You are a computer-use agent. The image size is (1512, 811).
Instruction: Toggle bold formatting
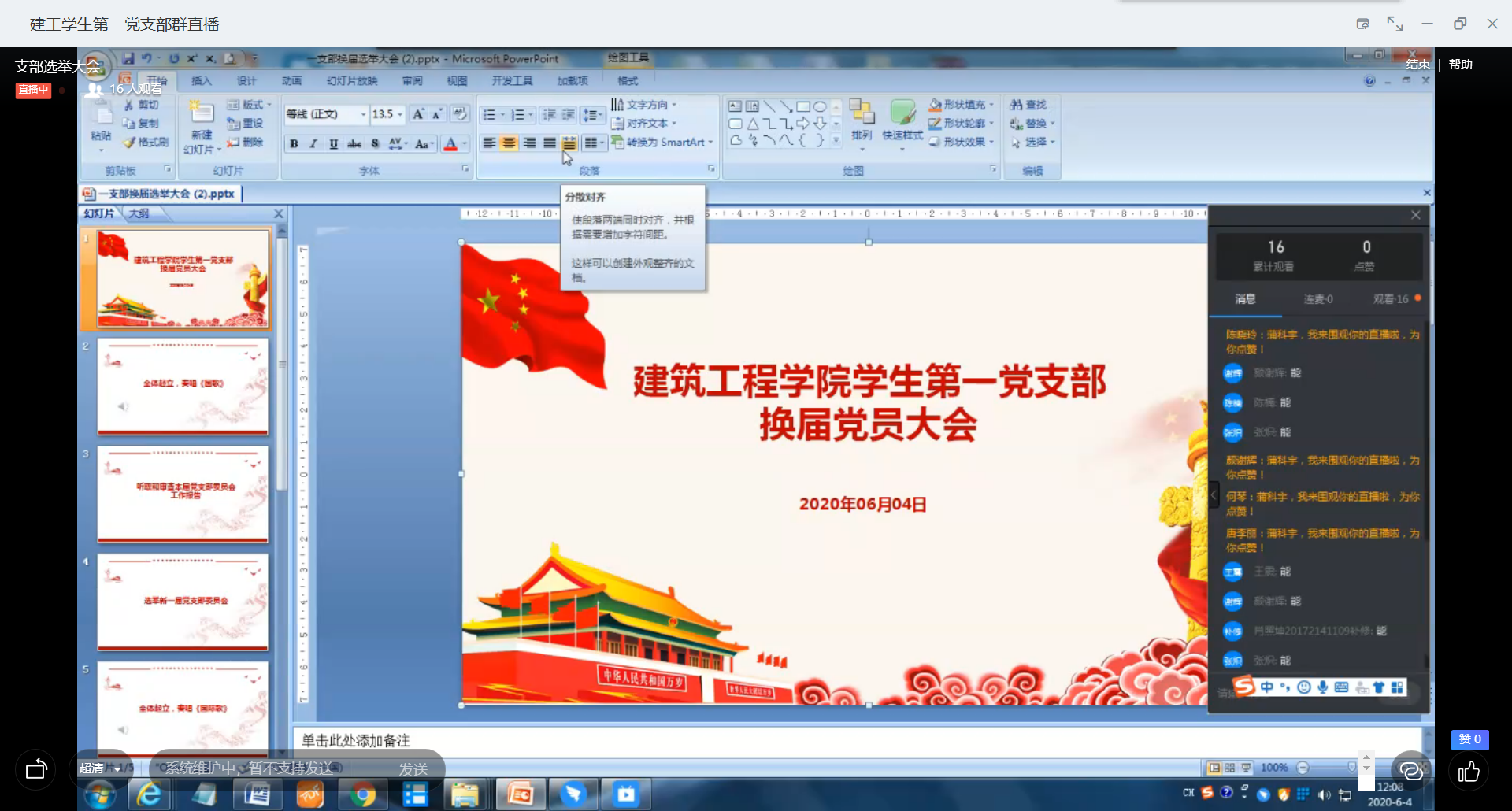[294, 143]
